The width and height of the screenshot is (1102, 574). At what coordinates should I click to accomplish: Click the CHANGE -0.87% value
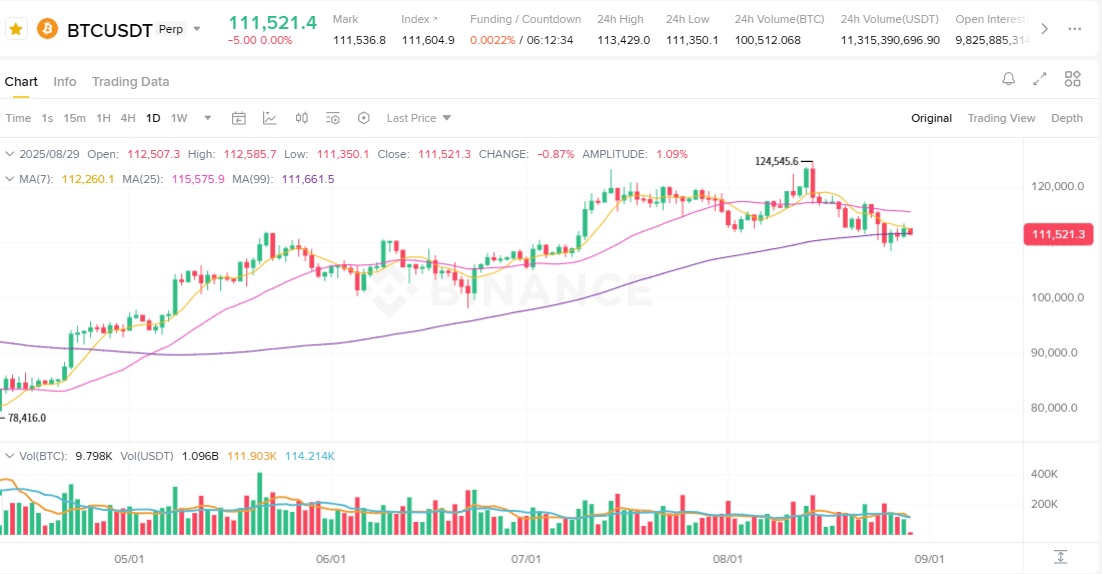pos(556,154)
